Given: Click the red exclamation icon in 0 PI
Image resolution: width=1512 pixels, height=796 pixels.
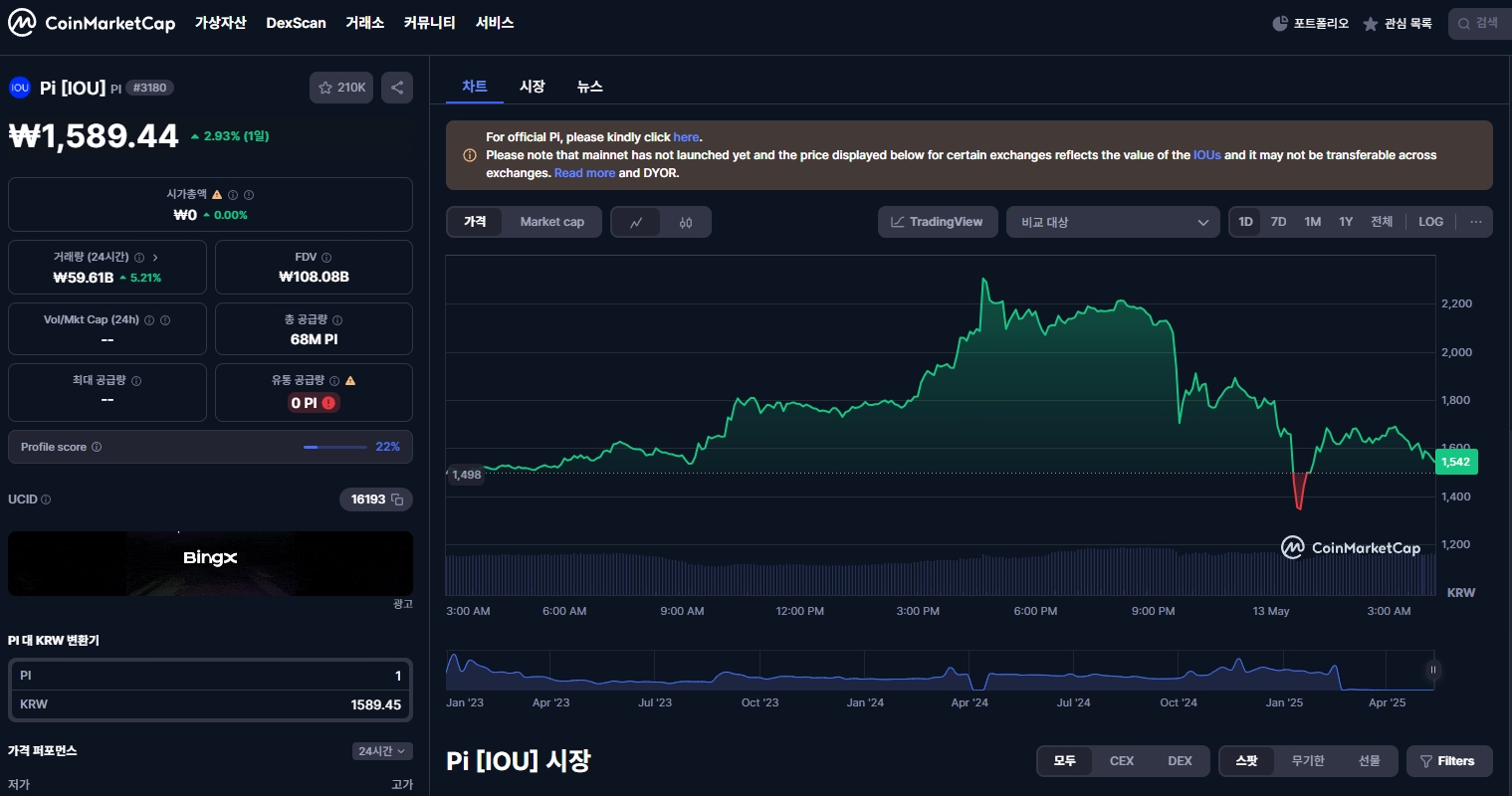Looking at the screenshot, I should [328, 403].
